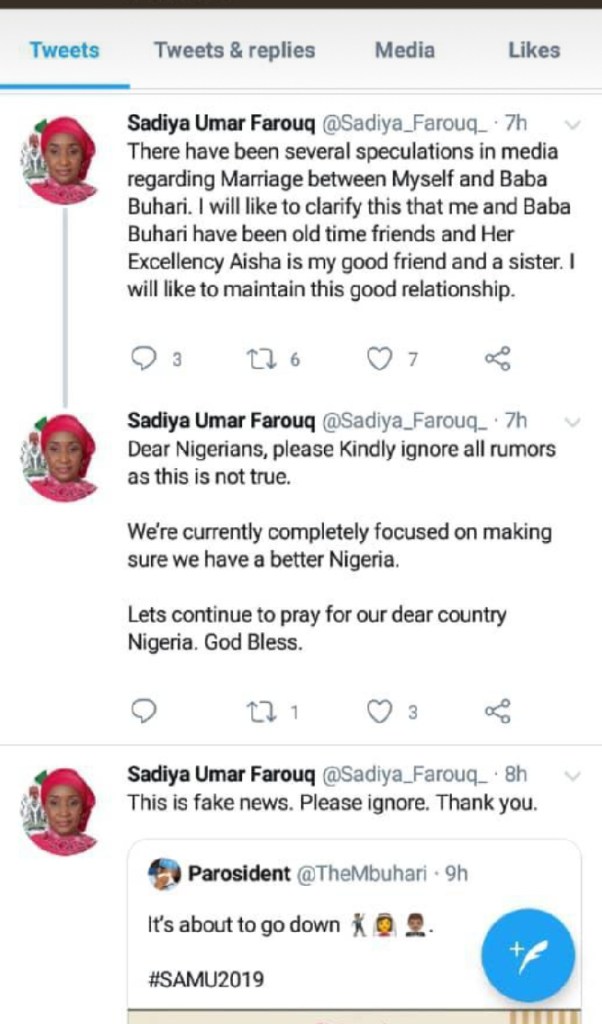Retweet the tweet about Baba Buhari friendship

[260, 359]
